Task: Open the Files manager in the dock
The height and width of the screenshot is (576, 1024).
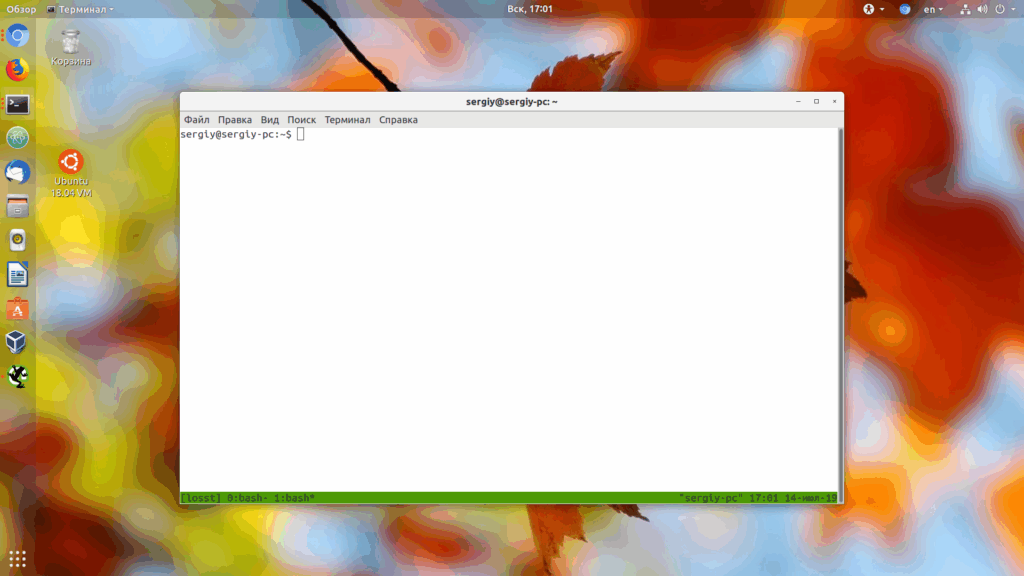Action: click(18, 206)
